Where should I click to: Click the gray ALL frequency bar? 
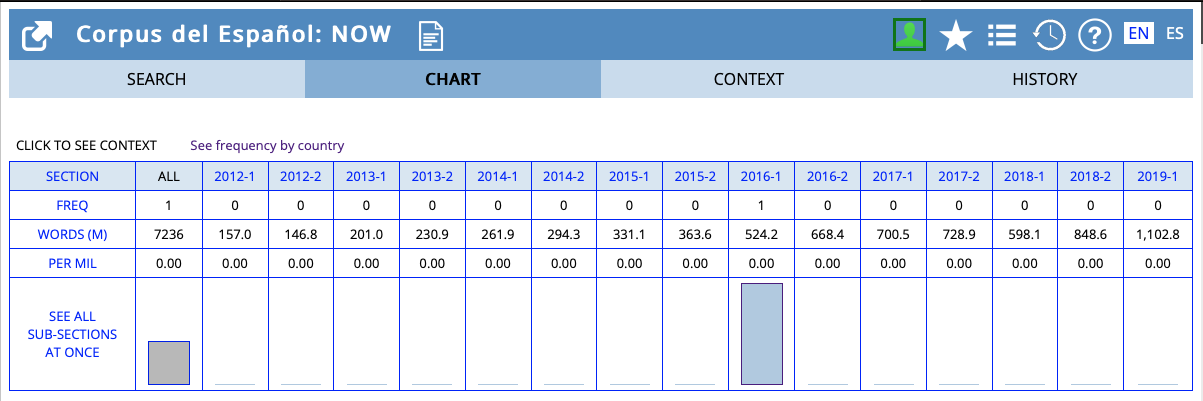point(169,363)
